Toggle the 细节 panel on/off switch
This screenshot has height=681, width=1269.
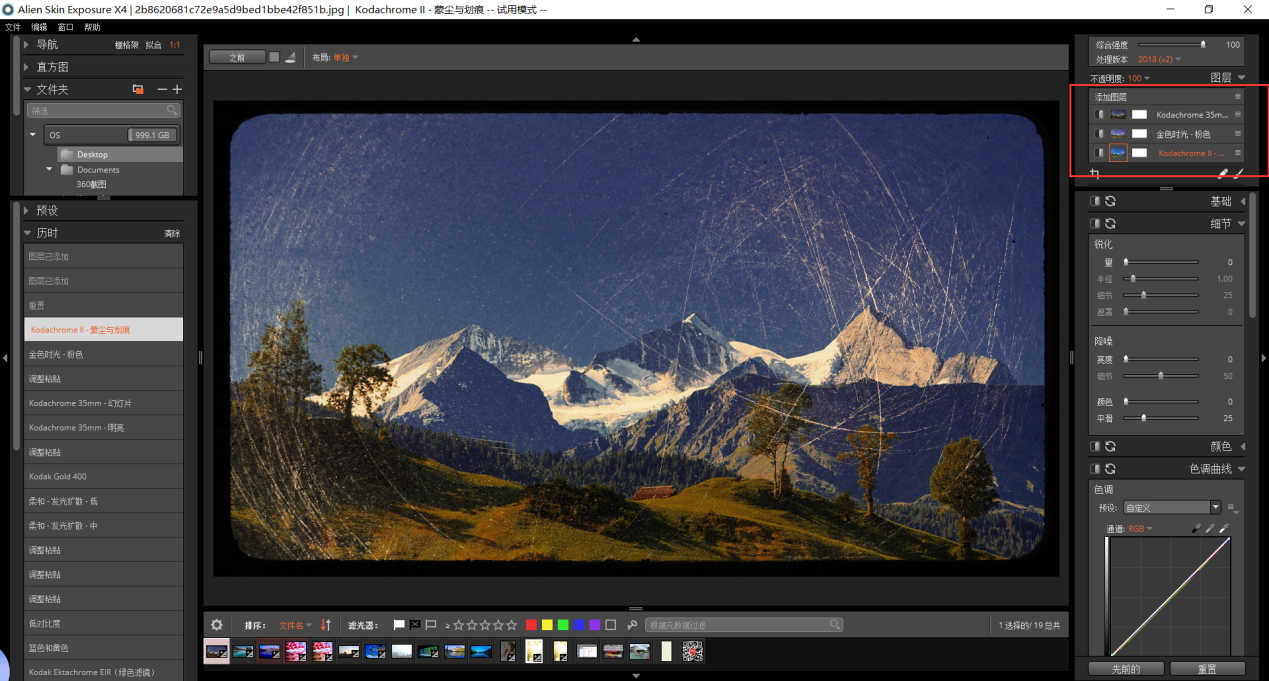coord(1095,224)
